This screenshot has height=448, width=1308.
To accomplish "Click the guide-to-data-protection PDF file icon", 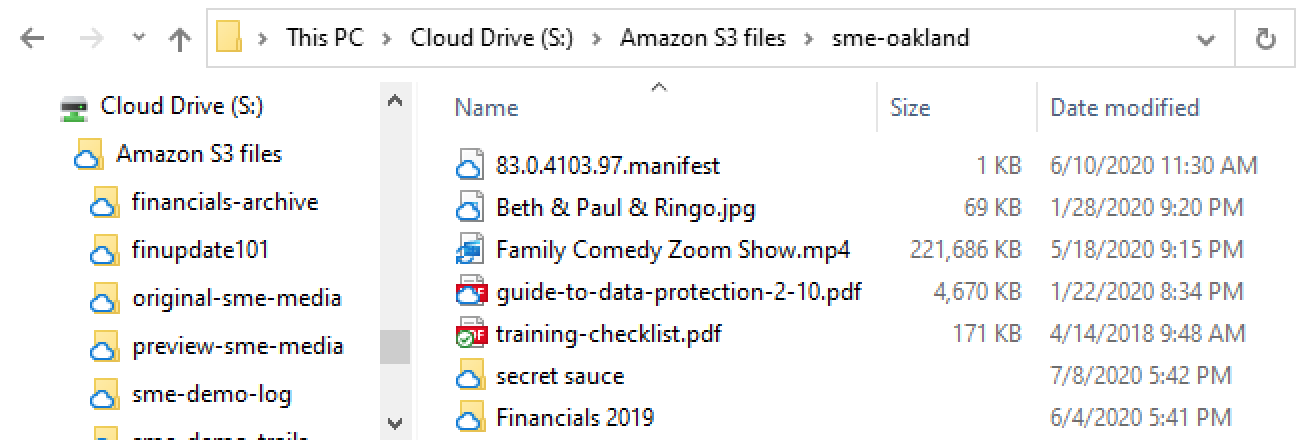I will (x=469, y=292).
